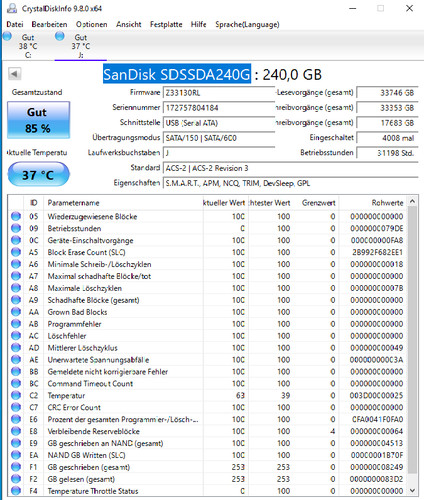The image size is (424, 500).
Task: Click the status icon for GB geschrieben an NAND
Action: (16, 443)
